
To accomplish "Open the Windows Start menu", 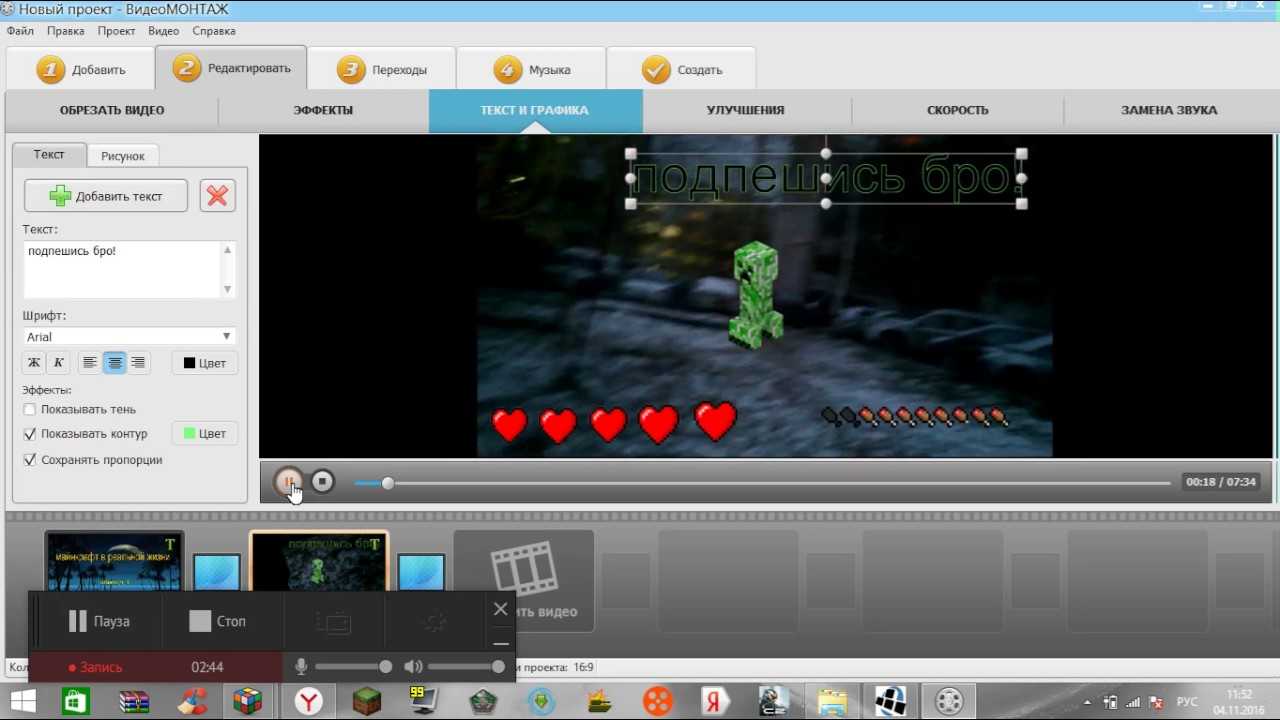I will coord(23,701).
